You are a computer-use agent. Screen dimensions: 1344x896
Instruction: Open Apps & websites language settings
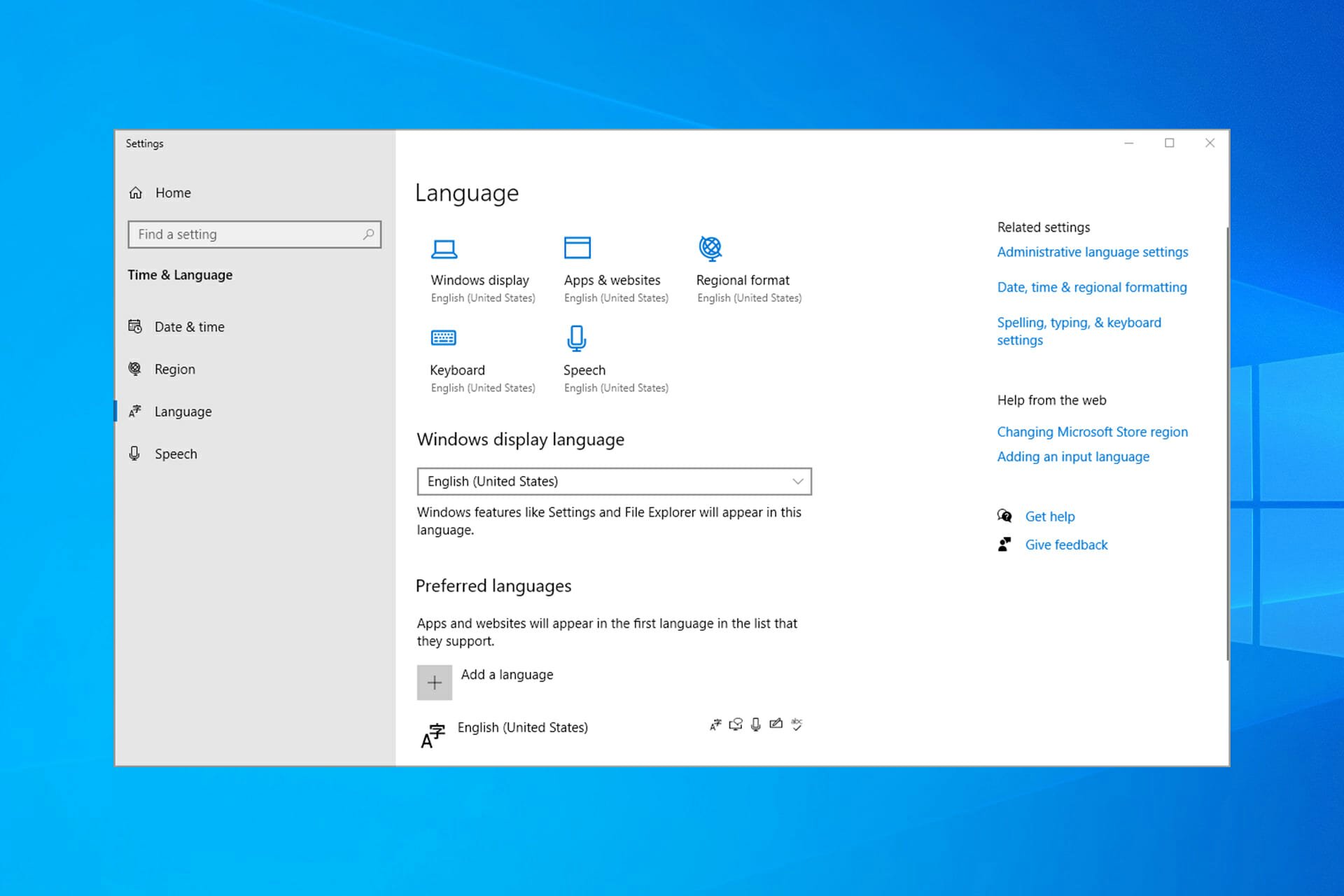611,267
